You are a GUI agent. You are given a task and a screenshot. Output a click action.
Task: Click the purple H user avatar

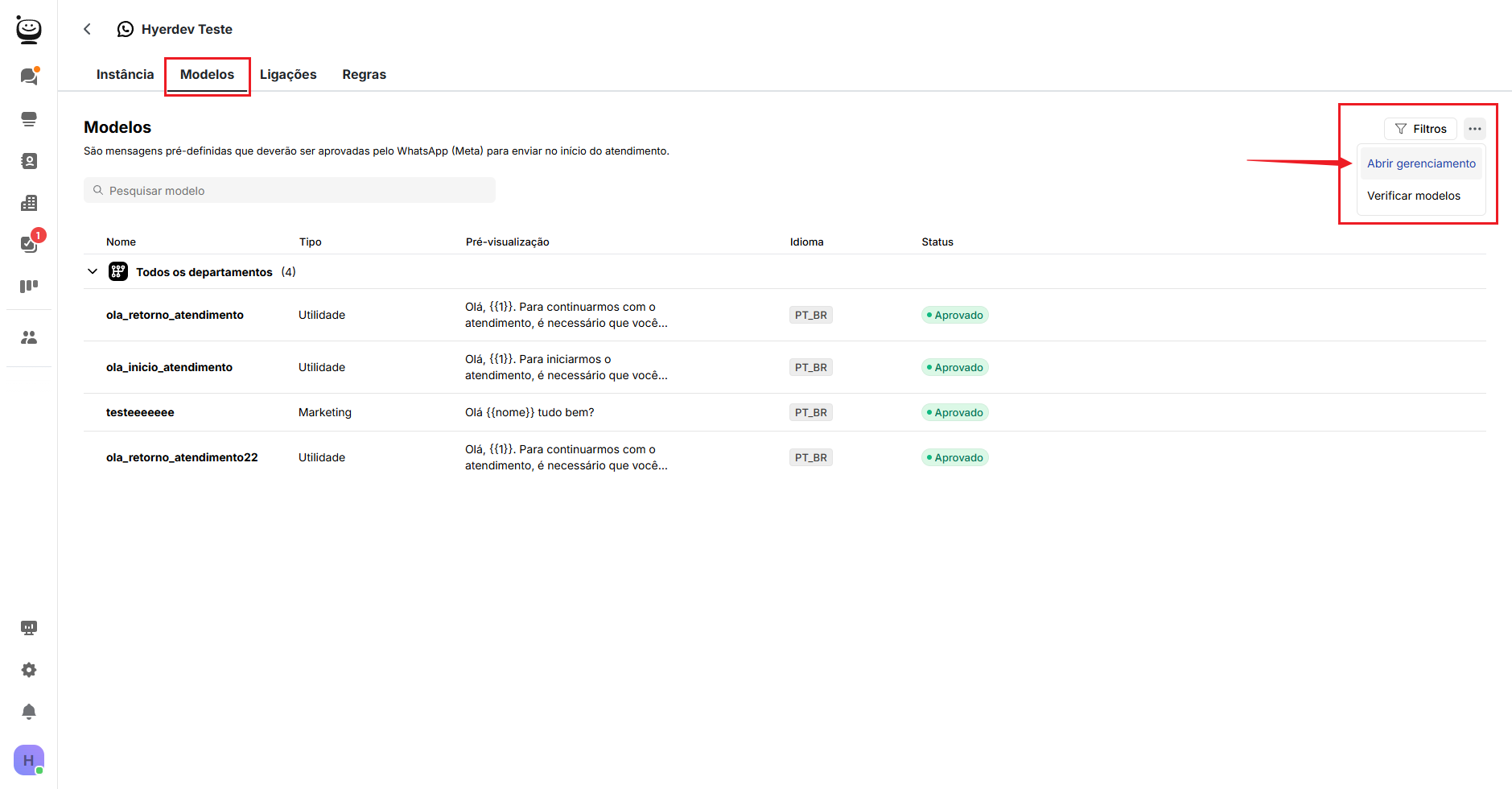[x=29, y=760]
